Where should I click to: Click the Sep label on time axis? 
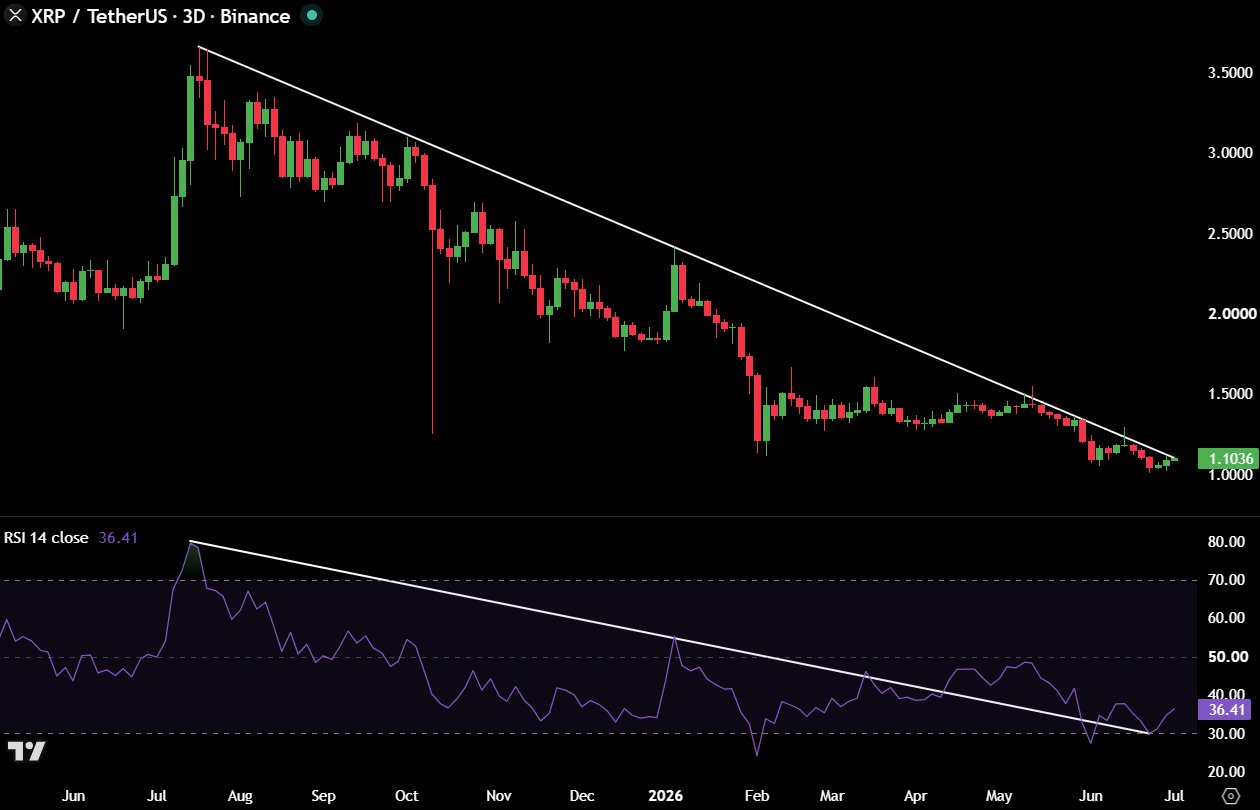tap(323, 797)
